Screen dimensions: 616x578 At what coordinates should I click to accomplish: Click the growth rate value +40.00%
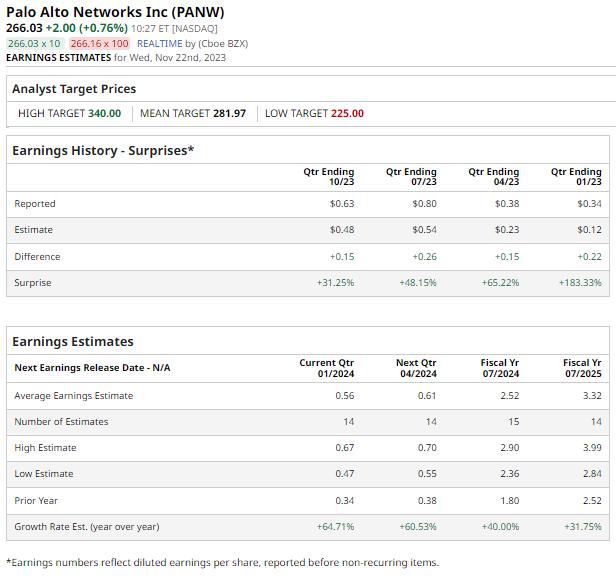pos(500,527)
